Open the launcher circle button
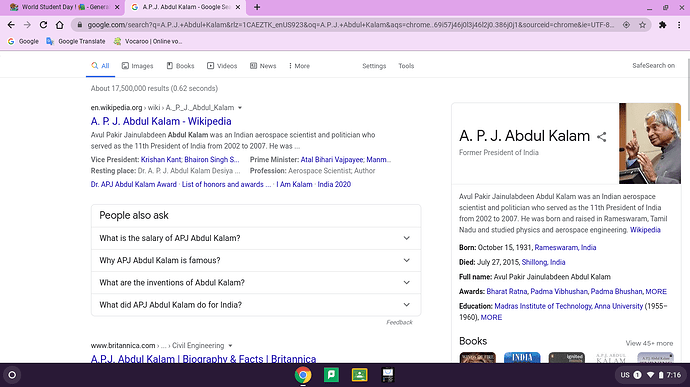690x387 pixels. tap(12, 375)
